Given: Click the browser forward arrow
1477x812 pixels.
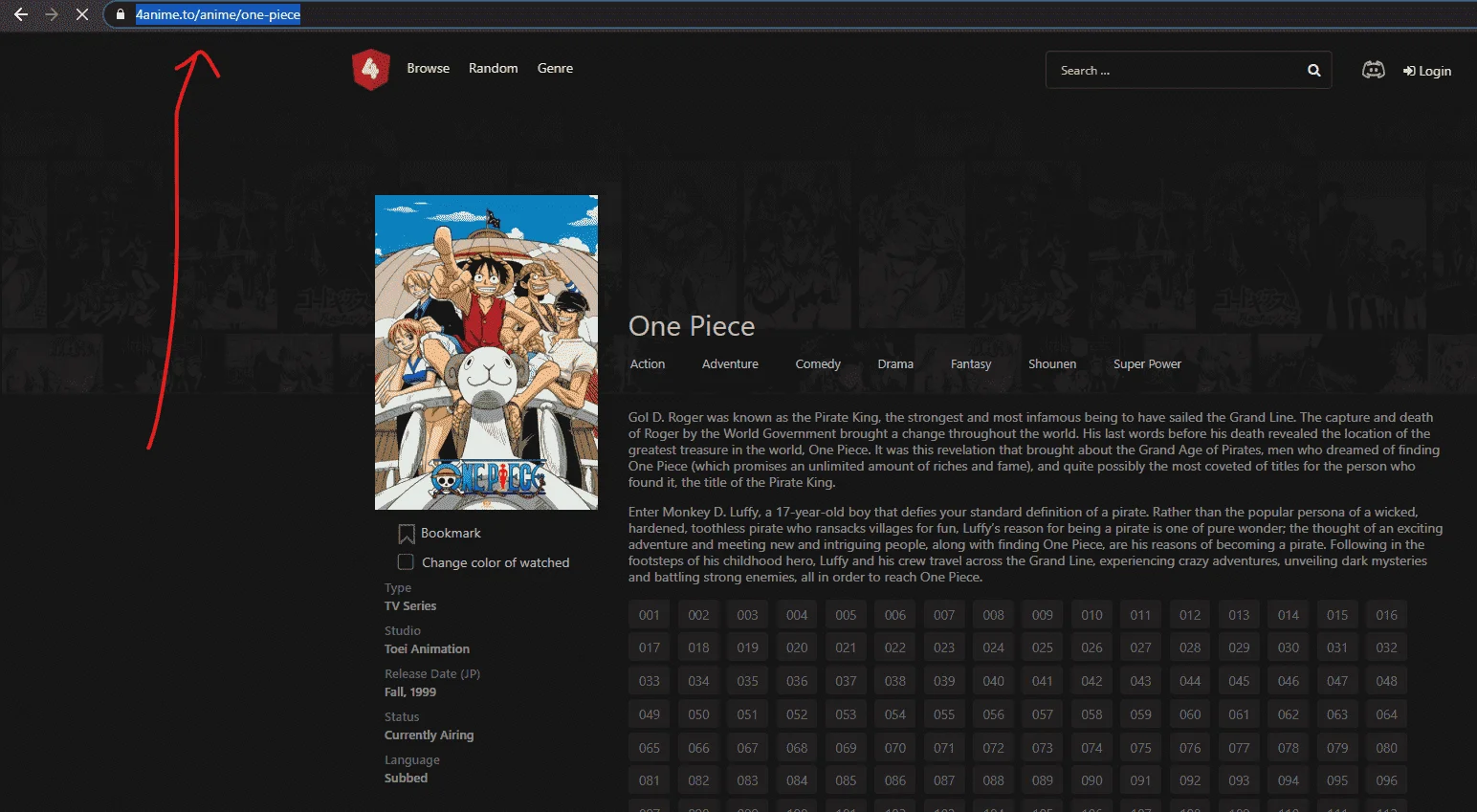Looking at the screenshot, I should coord(52,14).
